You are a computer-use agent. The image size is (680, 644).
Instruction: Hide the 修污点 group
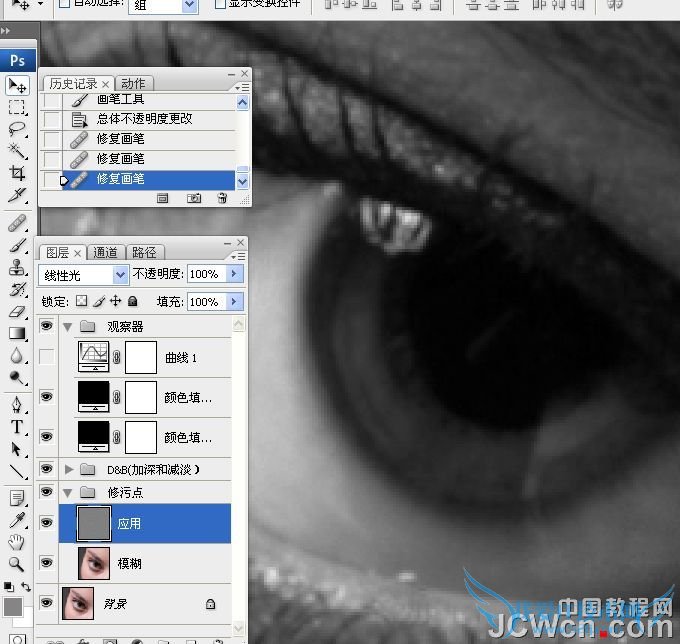coord(47,492)
